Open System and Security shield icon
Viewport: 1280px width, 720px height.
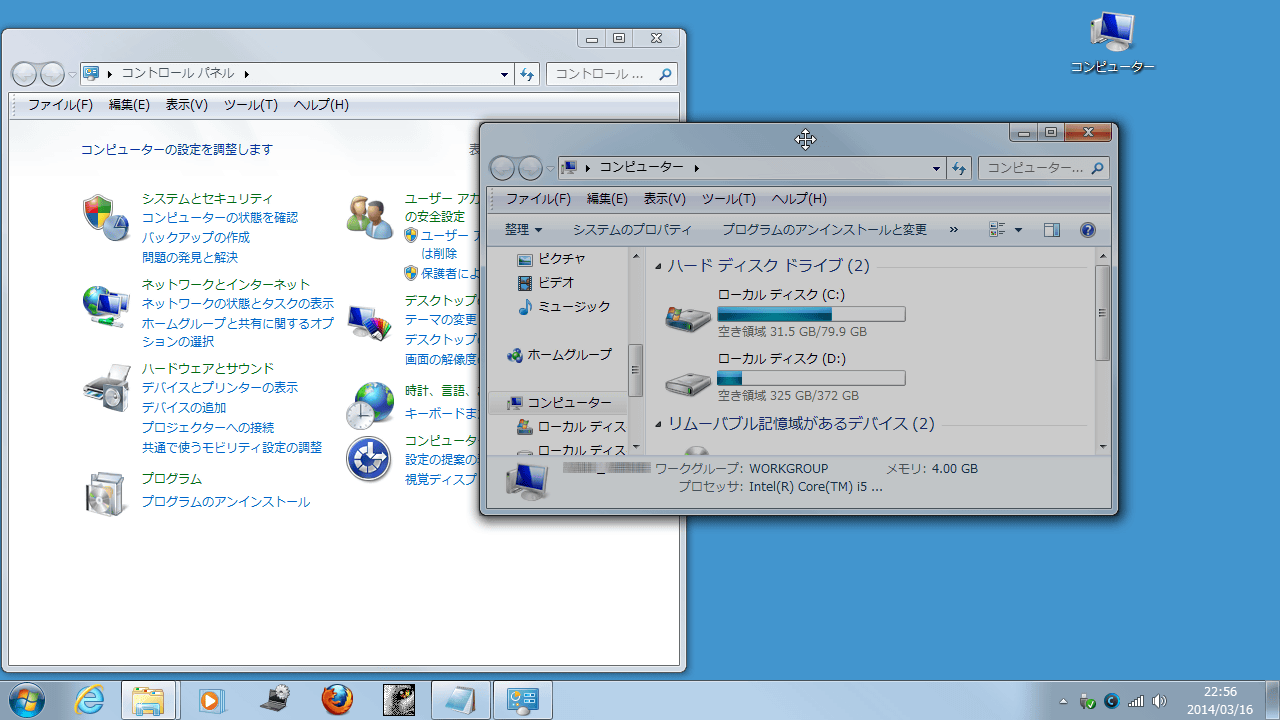tap(106, 217)
